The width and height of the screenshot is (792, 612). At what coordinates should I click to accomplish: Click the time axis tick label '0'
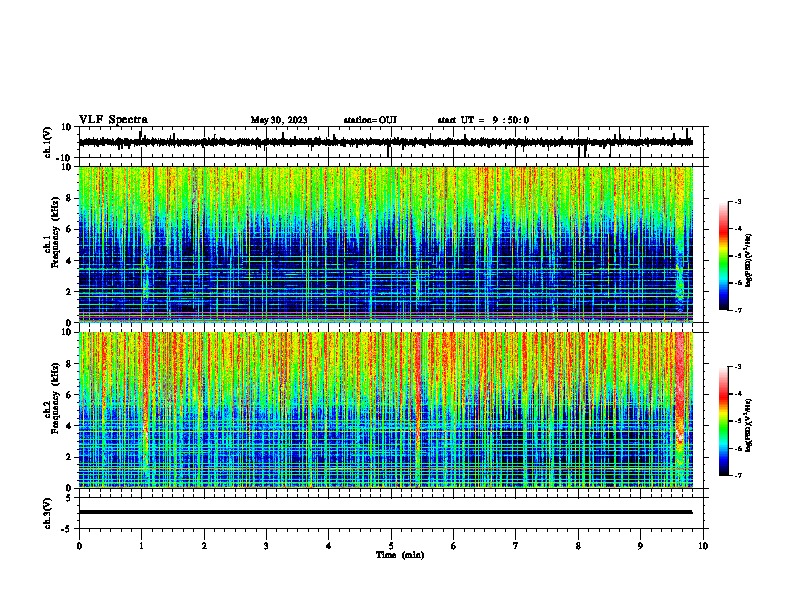[x=79, y=546]
